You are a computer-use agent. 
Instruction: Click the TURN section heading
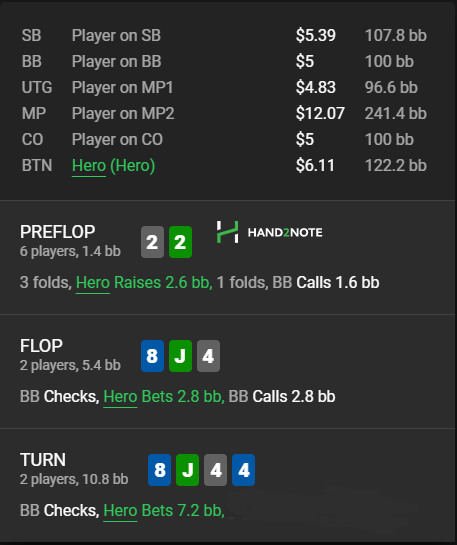pos(43,460)
